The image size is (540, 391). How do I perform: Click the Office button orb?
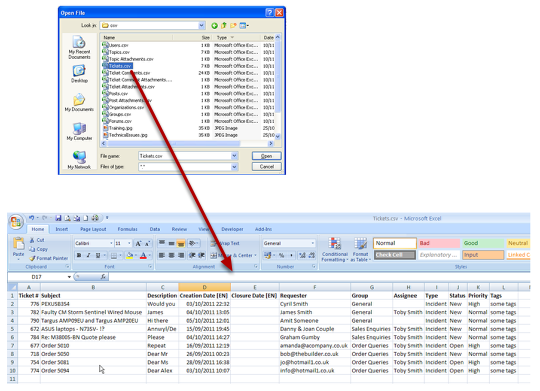16,222
